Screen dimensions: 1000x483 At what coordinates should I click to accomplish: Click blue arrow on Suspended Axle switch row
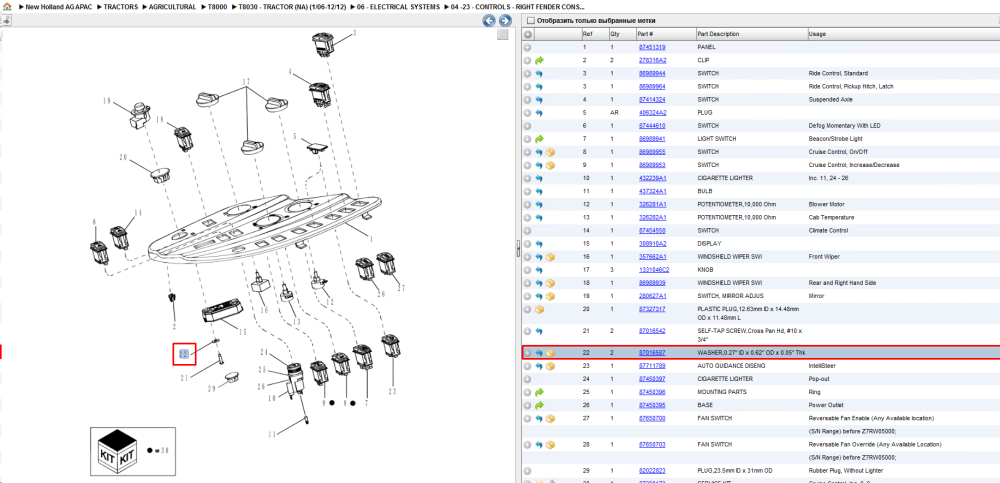(x=540, y=100)
